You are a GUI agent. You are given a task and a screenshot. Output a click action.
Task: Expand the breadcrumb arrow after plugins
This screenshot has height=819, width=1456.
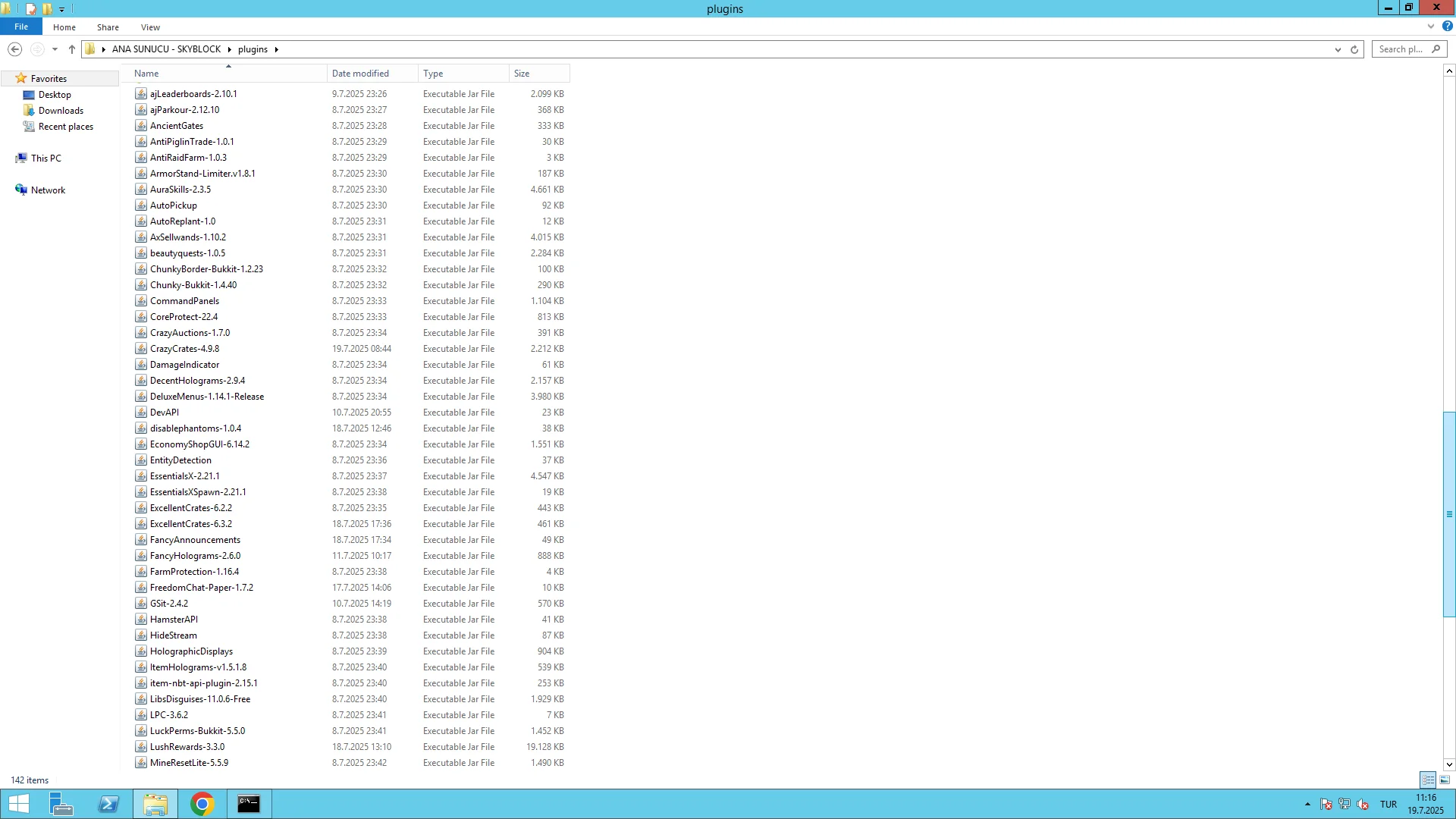coord(277,49)
